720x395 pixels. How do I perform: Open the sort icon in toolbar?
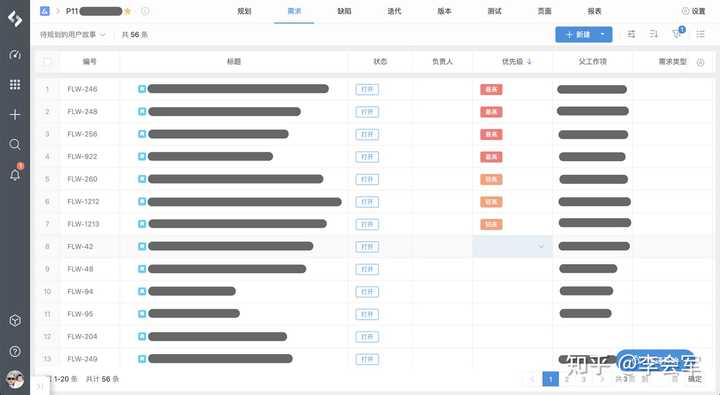[653, 34]
